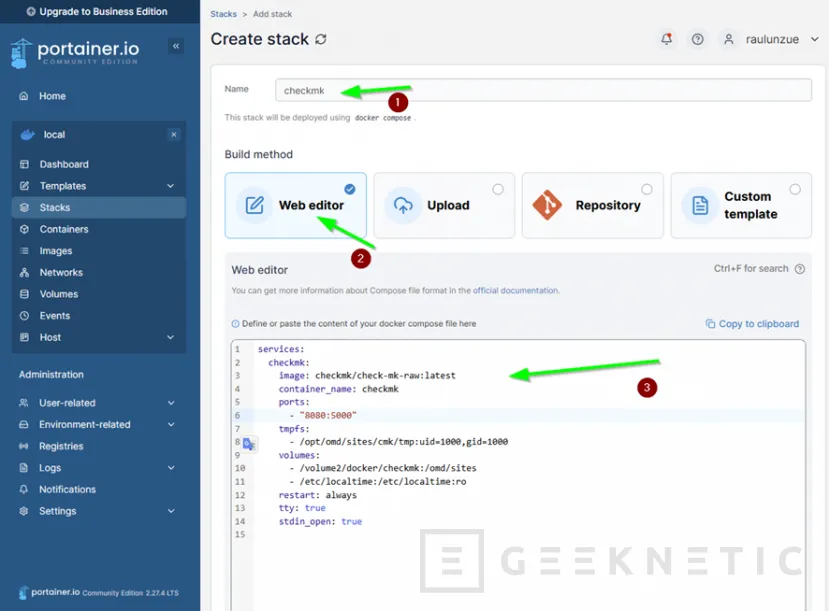Image resolution: width=829 pixels, height=611 pixels.
Task: Click the Upload cloud icon
Action: coord(403,205)
